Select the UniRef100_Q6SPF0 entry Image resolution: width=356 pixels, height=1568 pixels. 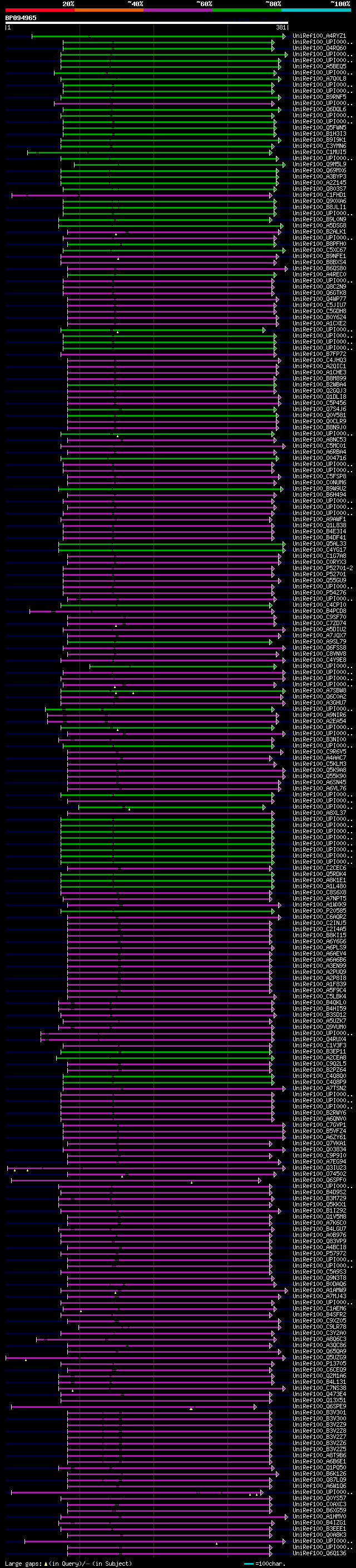coord(319,1180)
